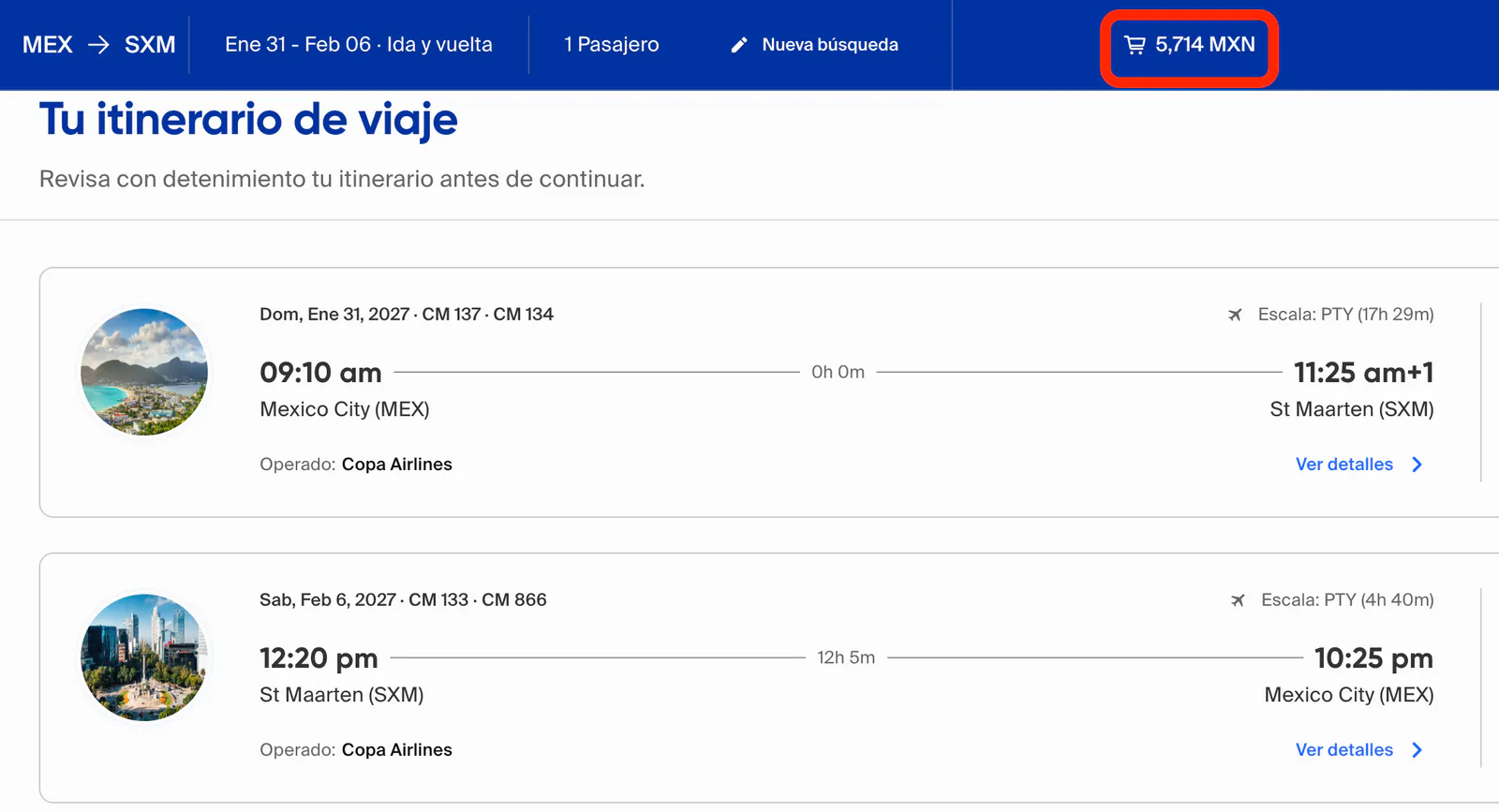
Task: Click the Revisa con detenimiento subtitle text
Action: [342, 179]
